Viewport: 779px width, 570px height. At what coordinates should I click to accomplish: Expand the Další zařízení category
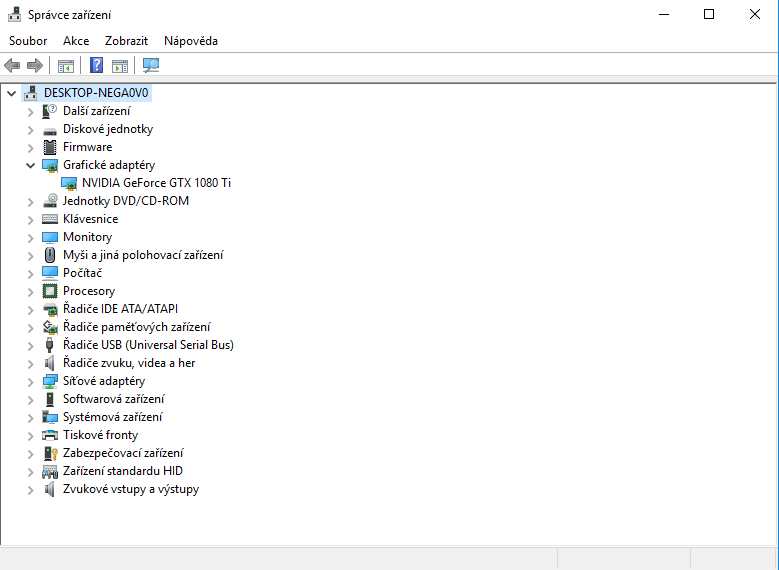(x=30, y=111)
